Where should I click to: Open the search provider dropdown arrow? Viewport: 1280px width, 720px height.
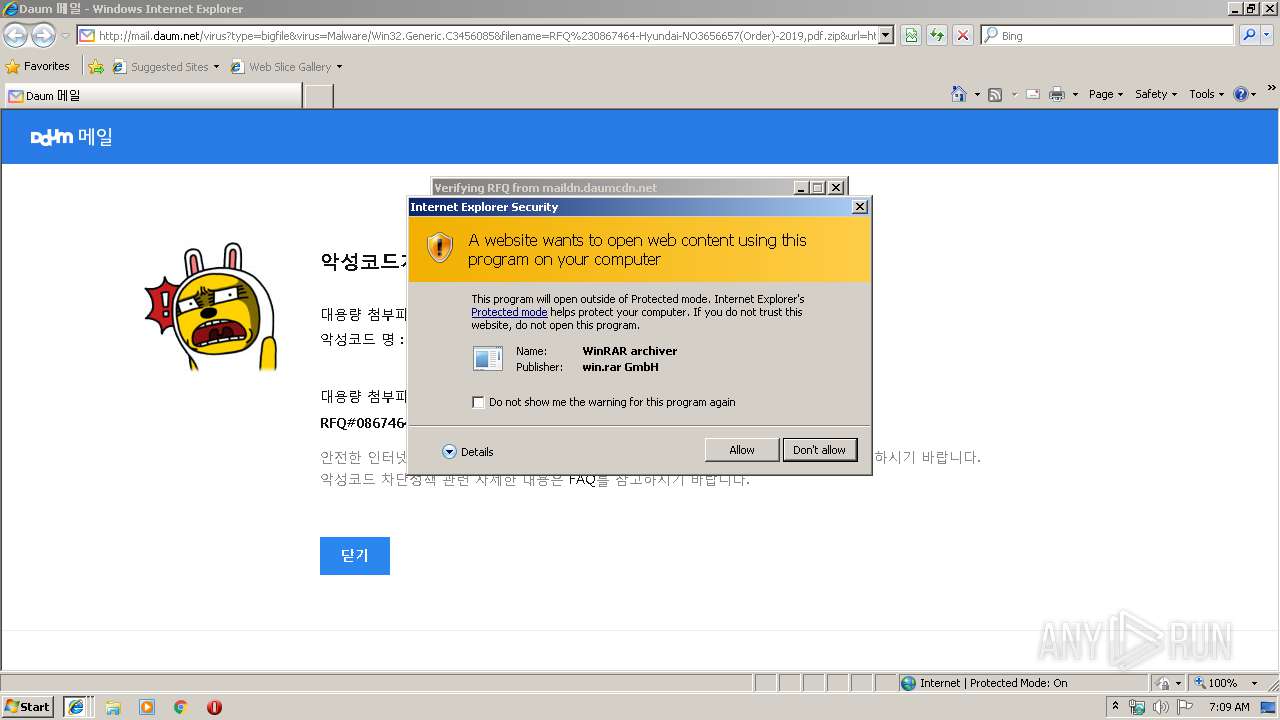(1267, 35)
